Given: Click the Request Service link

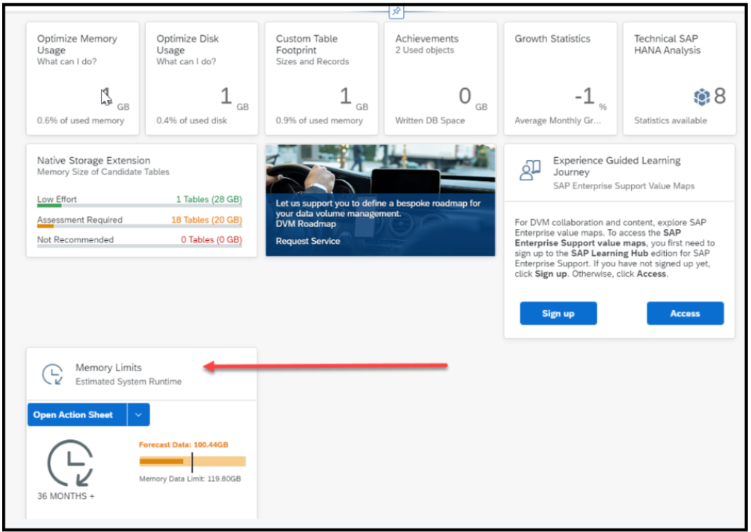Looking at the screenshot, I should 308,241.
